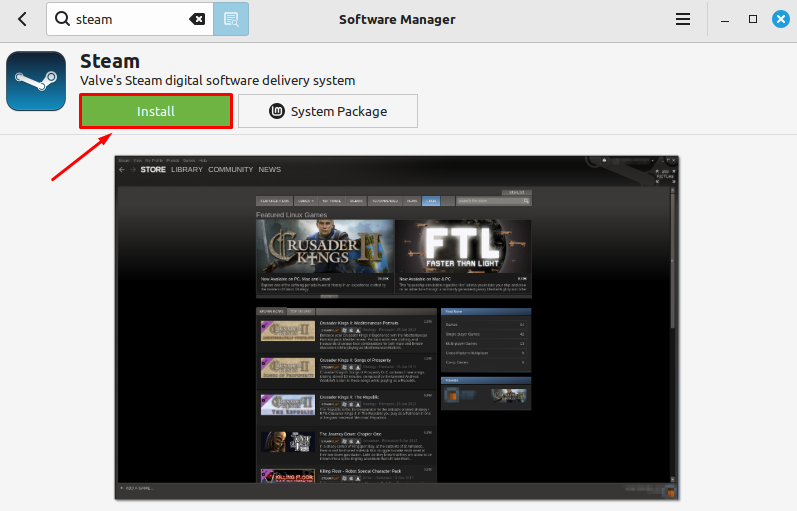The width and height of the screenshot is (797, 511).
Task: Open STORE tab in Steam screenshot
Action: click(153, 170)
